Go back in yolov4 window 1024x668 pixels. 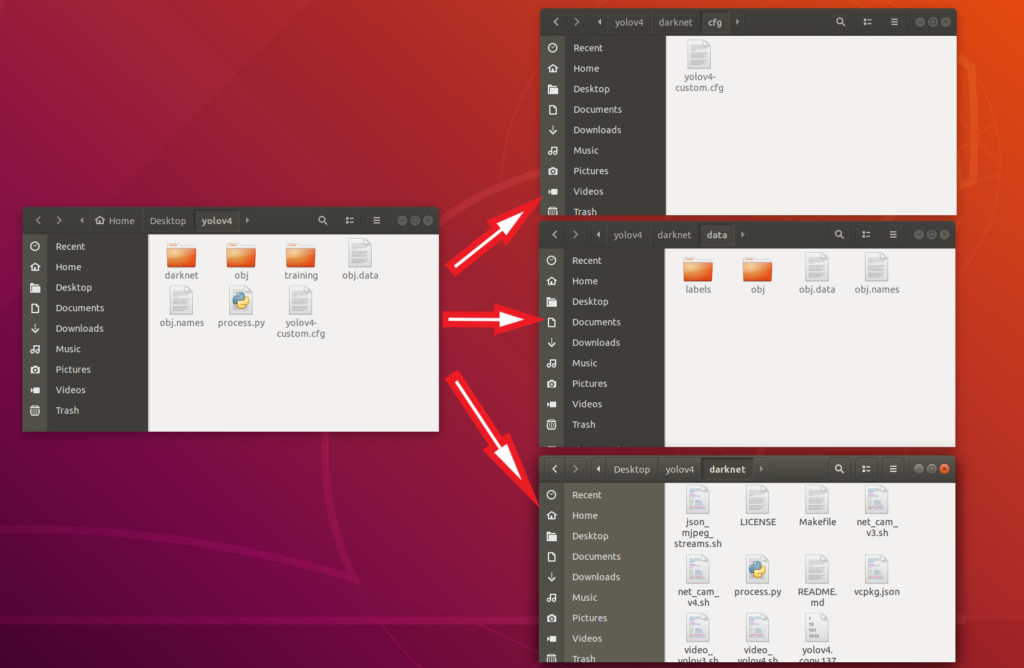pos(38,221)
